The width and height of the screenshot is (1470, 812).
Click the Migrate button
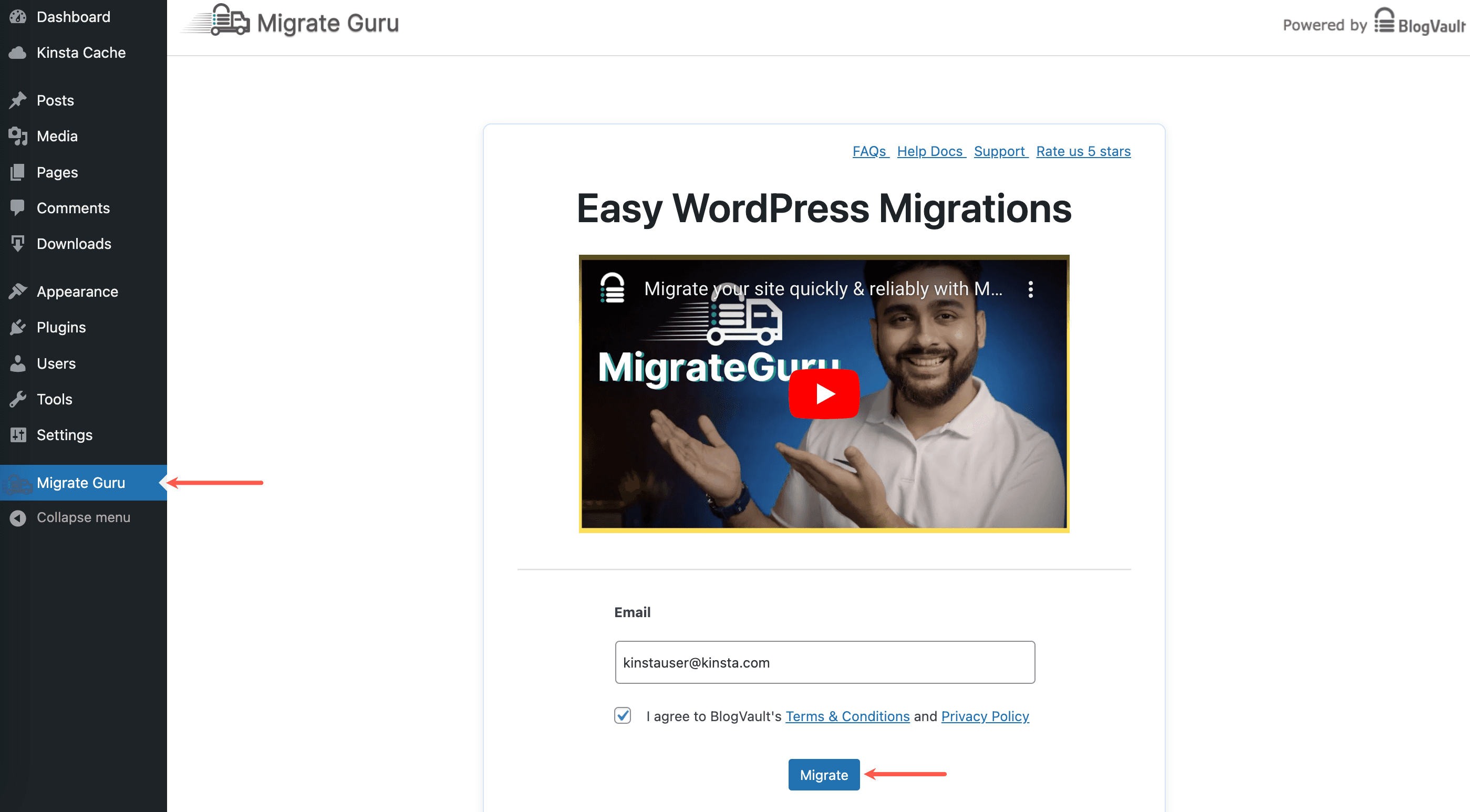coord(823,774)
